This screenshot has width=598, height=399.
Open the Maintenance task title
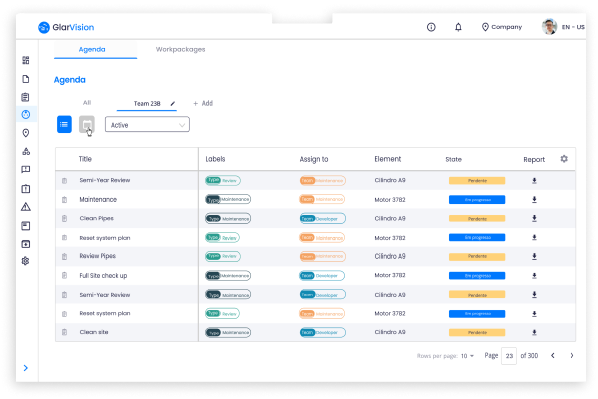click(x=98, y=200)
